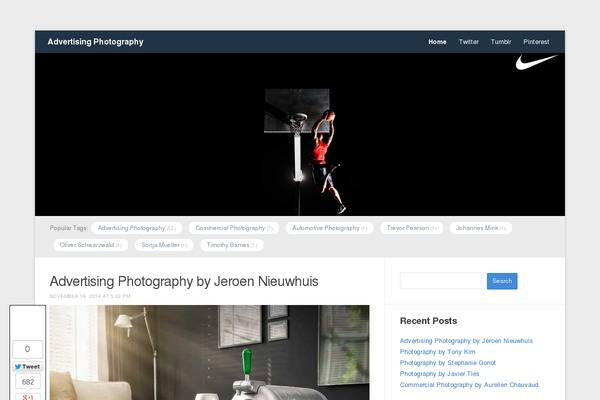Open recent post Photography by Javier Tles

(439, 374)
